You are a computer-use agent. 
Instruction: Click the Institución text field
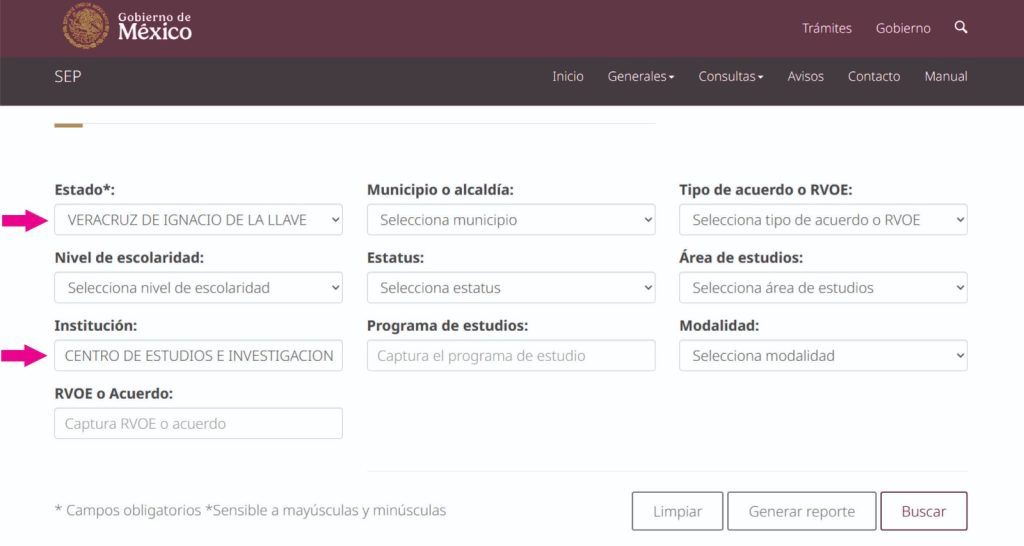pos(198,356)
